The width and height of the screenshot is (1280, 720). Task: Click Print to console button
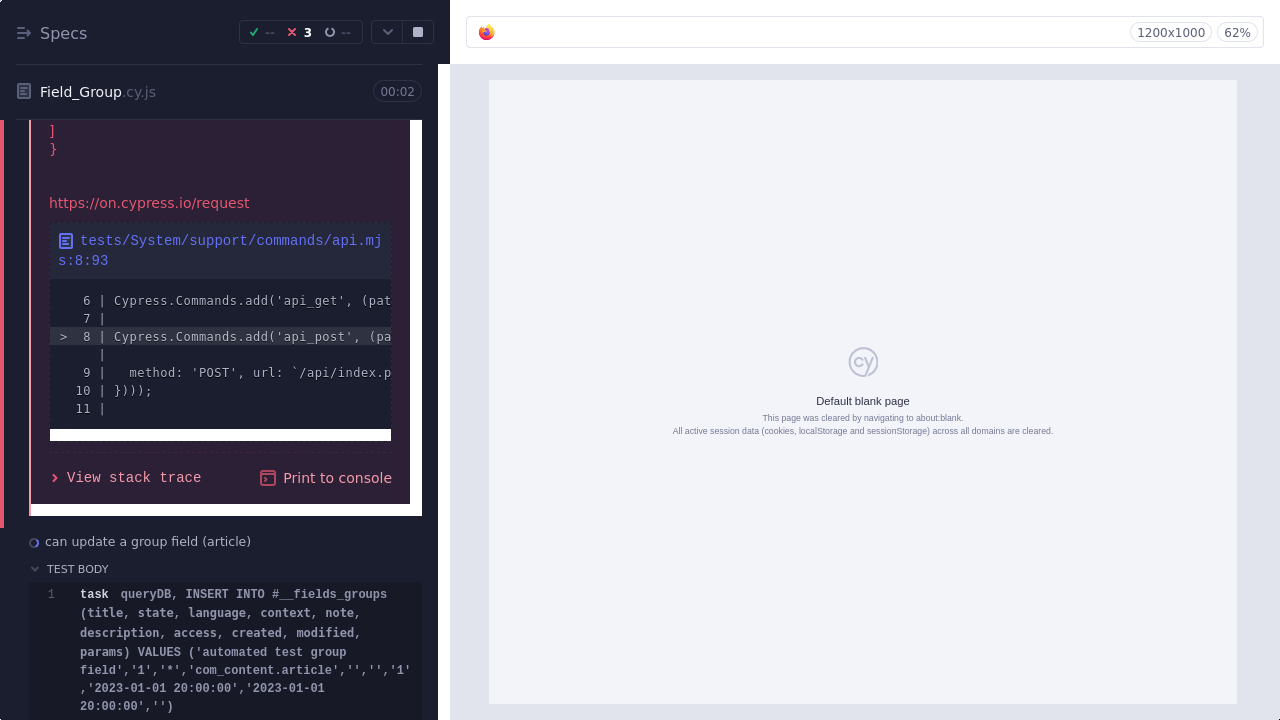coord(326,478)
